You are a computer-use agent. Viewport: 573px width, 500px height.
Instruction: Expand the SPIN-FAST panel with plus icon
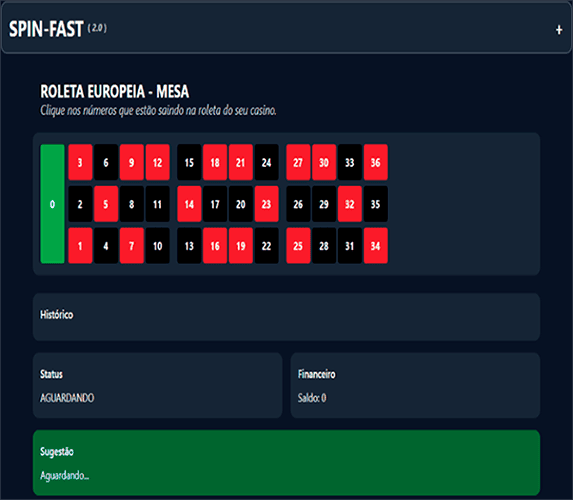click(x=559, y=30)
